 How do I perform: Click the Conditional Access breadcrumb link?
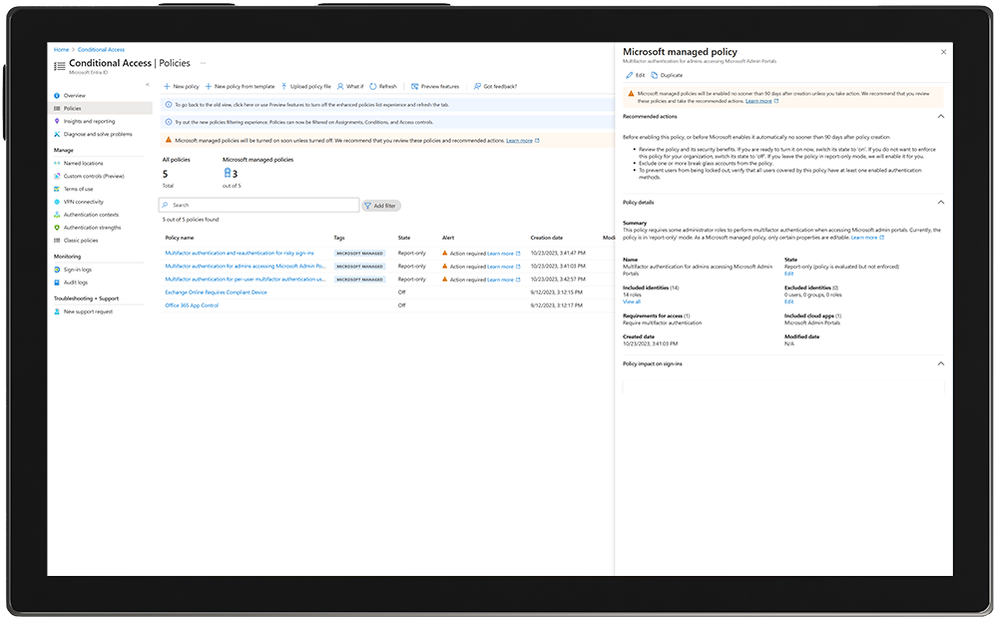(101, 50)
